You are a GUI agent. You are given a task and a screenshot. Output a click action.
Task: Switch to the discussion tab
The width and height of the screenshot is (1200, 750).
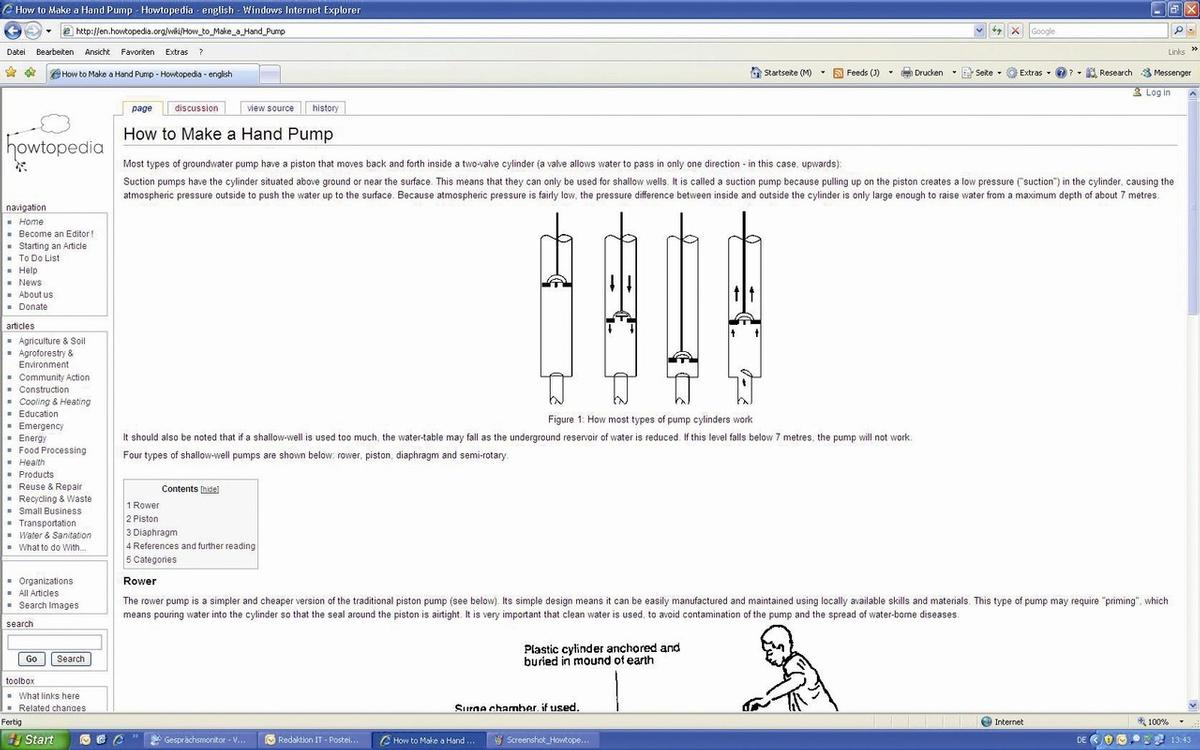[196, 108]
